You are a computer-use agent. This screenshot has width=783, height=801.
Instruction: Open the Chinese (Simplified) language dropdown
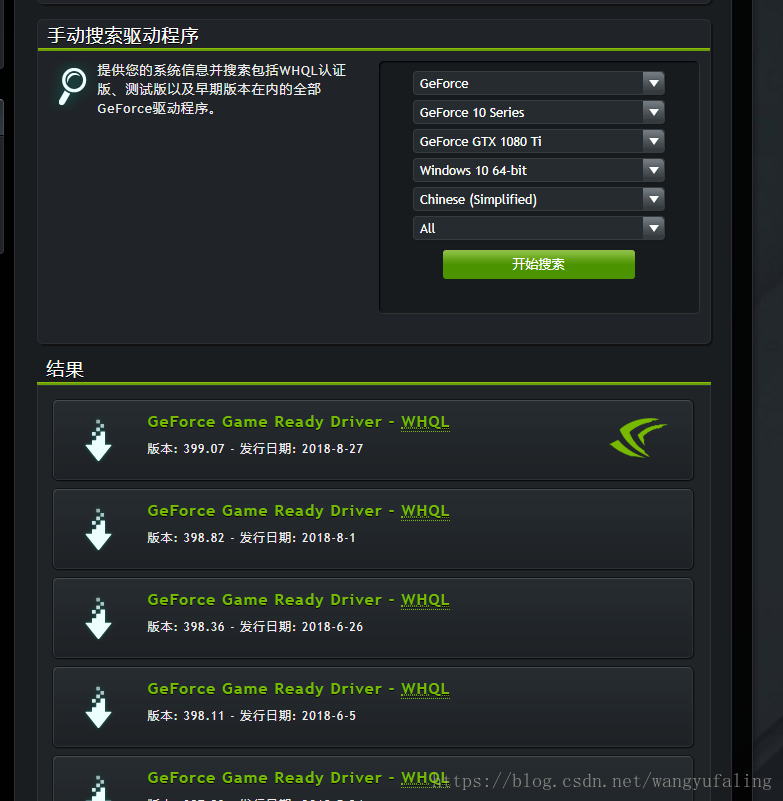click(538, 199)
